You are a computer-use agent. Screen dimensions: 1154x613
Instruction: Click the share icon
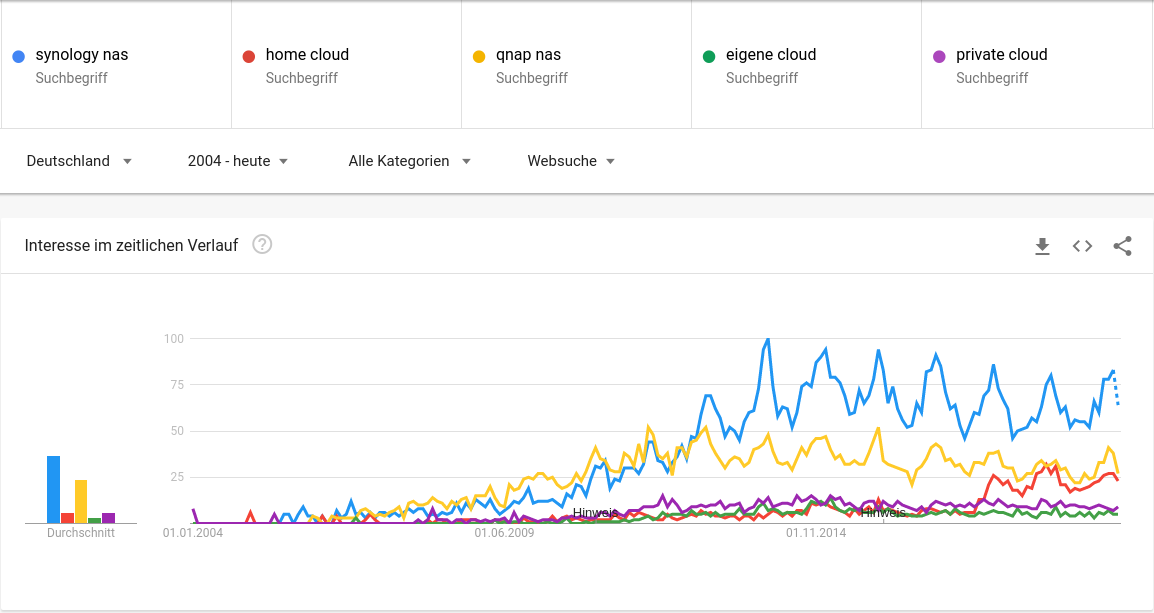click(x=1122, y=246)
